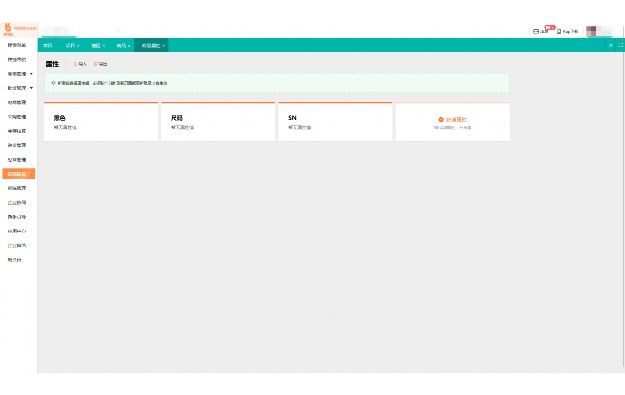This screenshot has width=625, height=395.
Task: Select the highlighted orange sidebar menu item
Action: click(19, 174)
